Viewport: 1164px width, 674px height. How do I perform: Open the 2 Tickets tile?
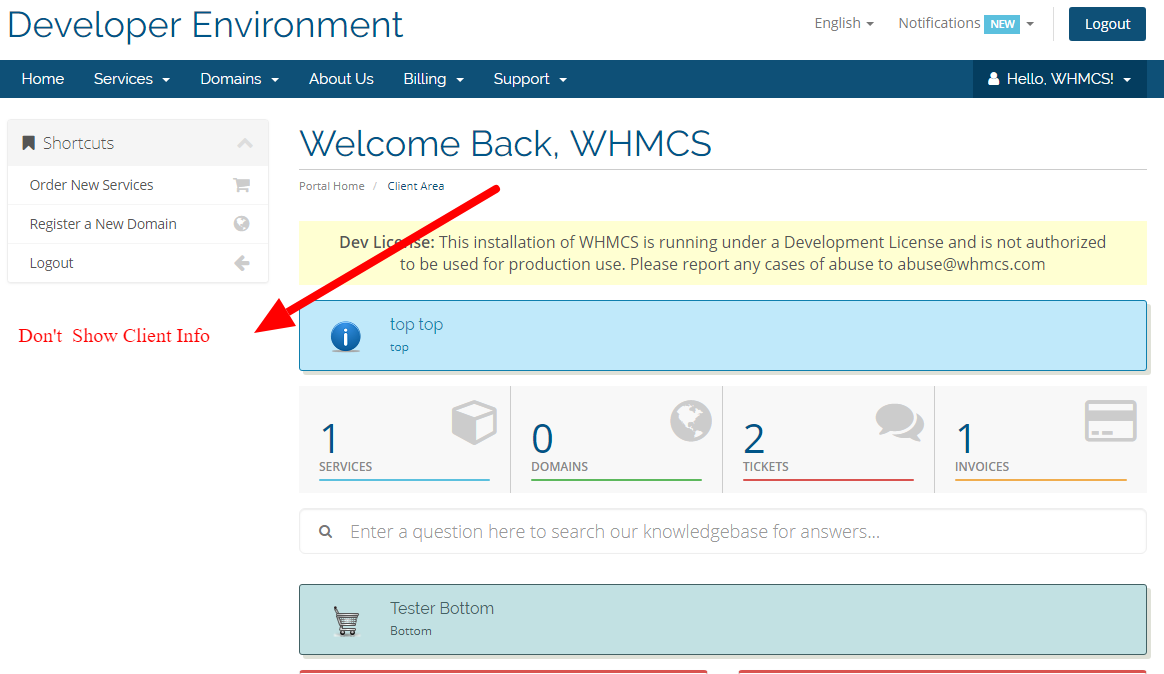[828, 439]
